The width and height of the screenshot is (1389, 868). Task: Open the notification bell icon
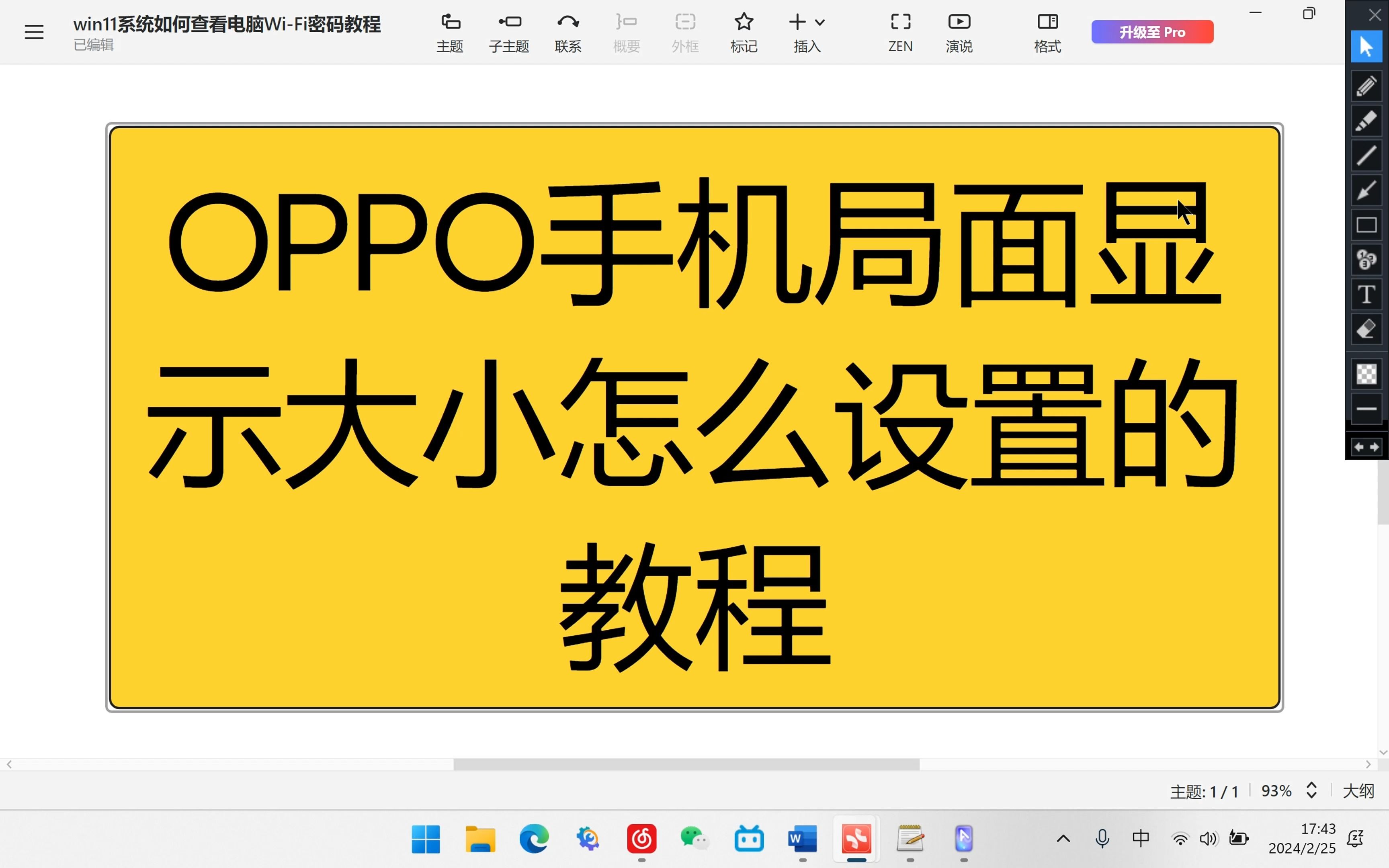click(x=1355, y=839)
